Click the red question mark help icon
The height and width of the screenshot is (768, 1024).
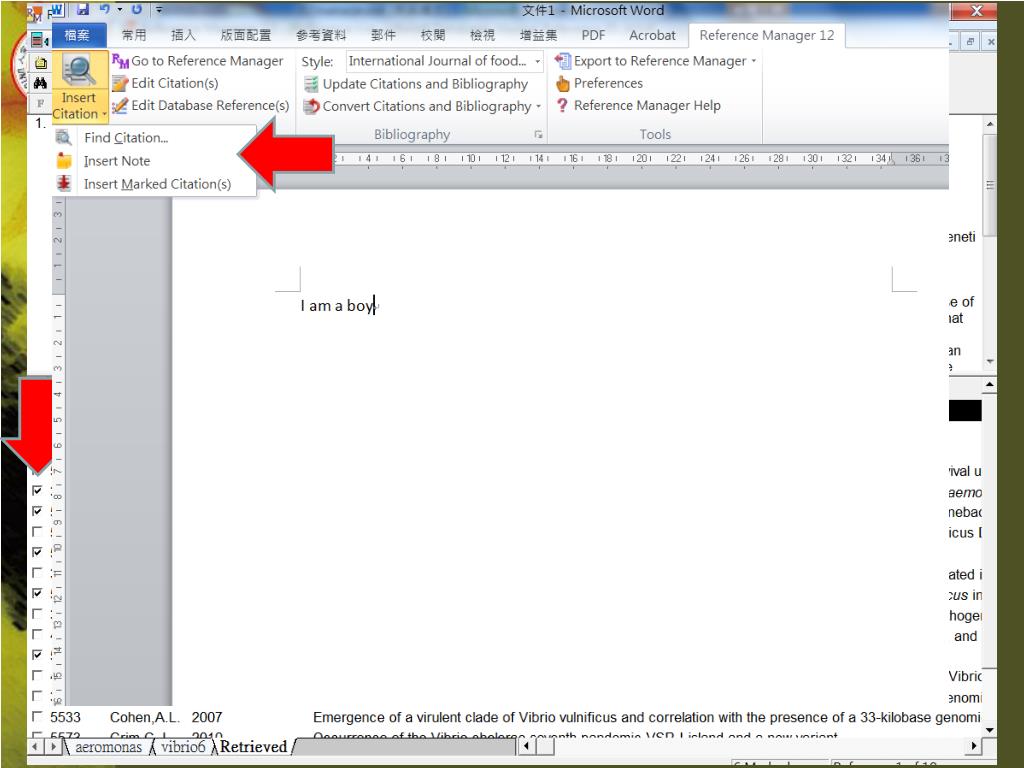point(562,105)
